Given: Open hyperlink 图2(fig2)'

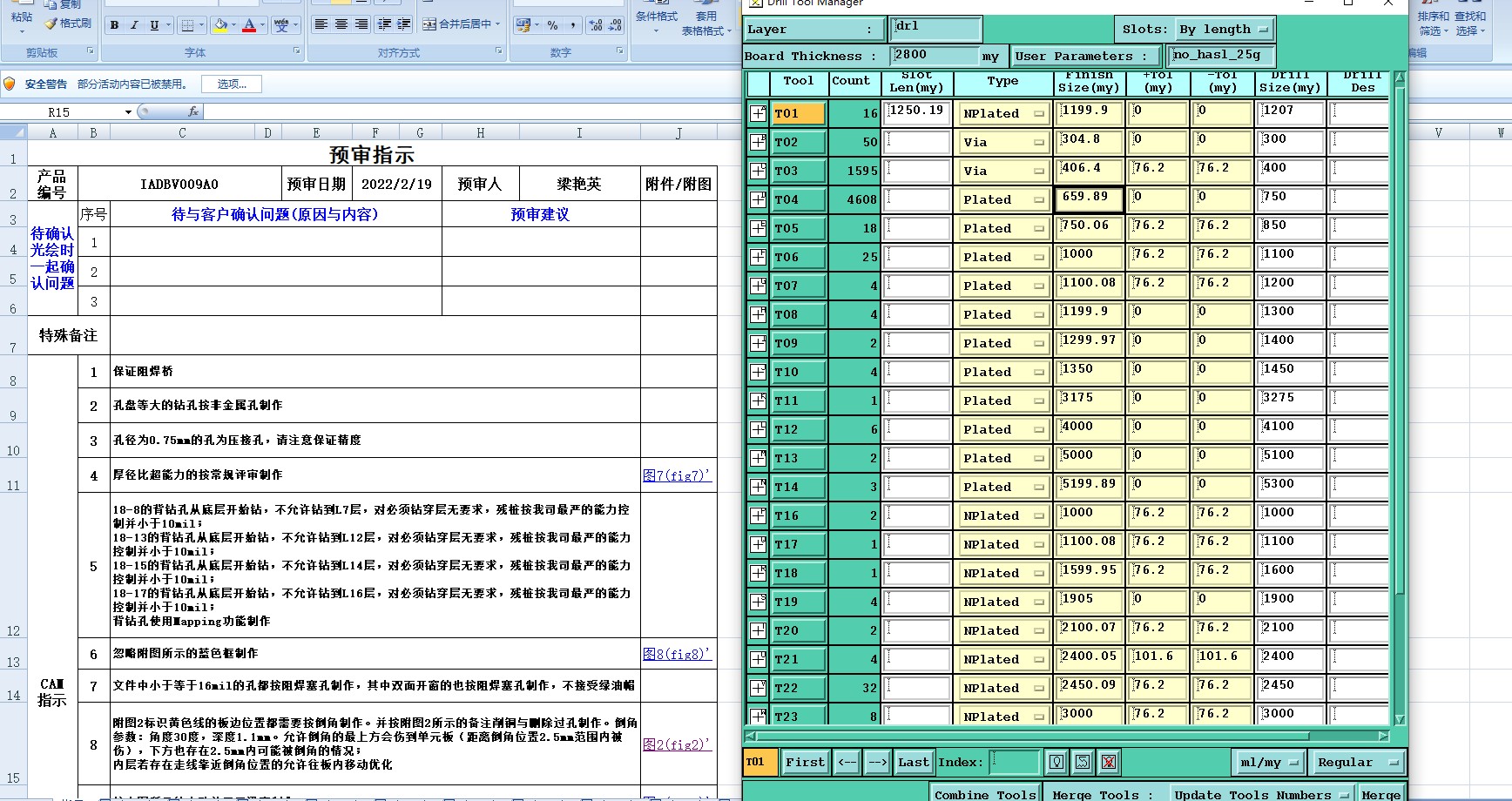Looking at the screenshot, I should point(677,744).
